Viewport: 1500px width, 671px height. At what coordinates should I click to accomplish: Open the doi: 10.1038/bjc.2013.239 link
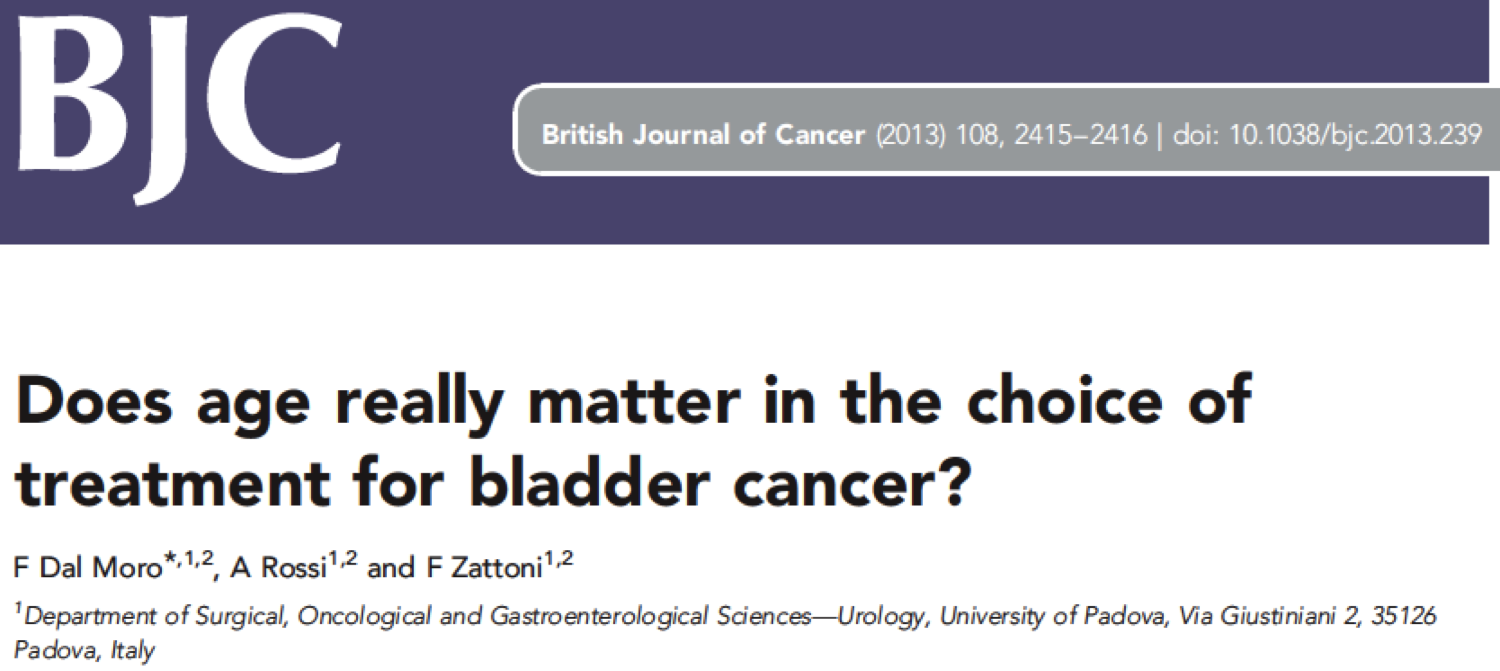click(1326, 134)
